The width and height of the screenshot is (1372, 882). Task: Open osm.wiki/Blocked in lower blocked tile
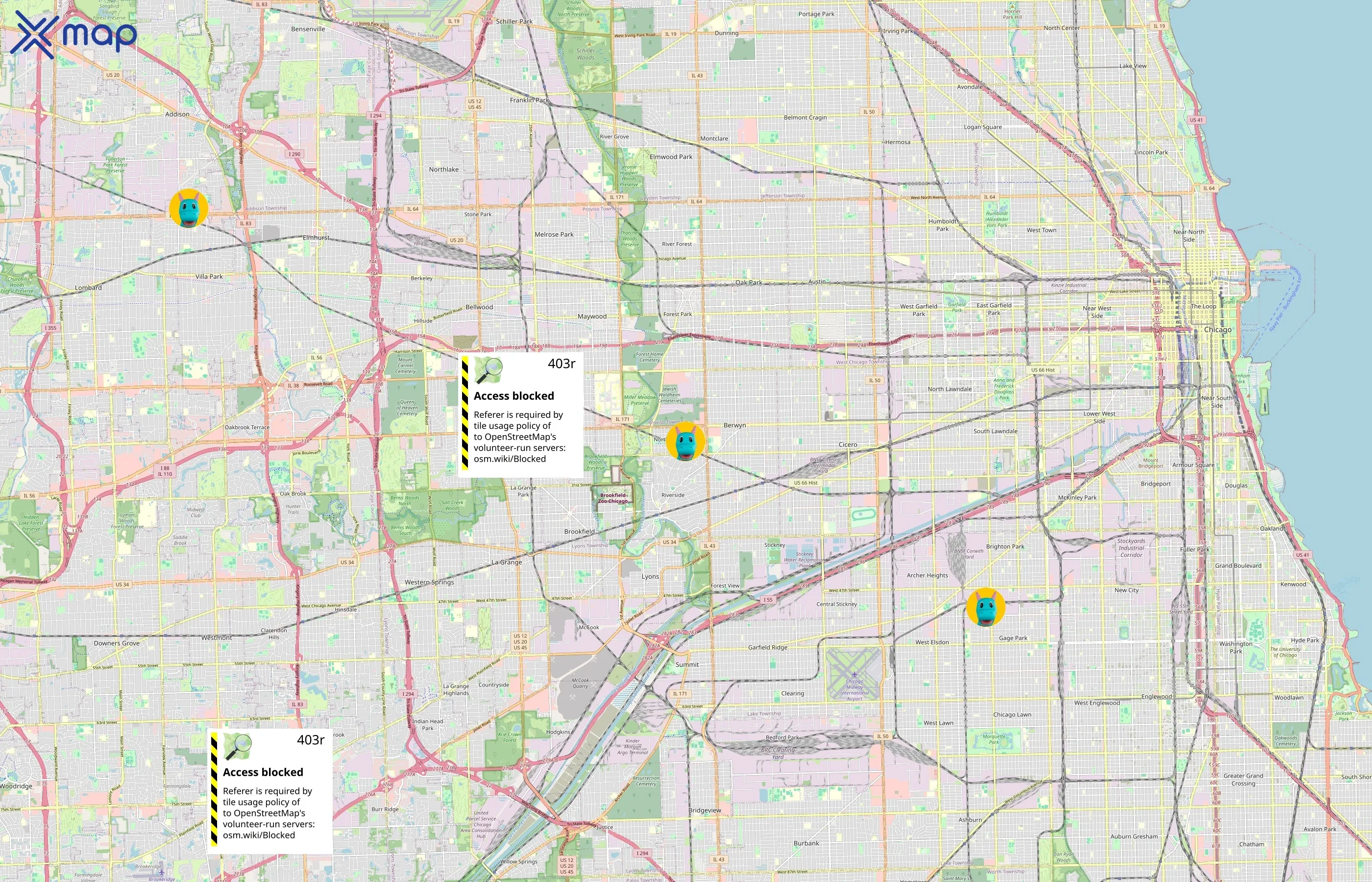coord(258,835)
